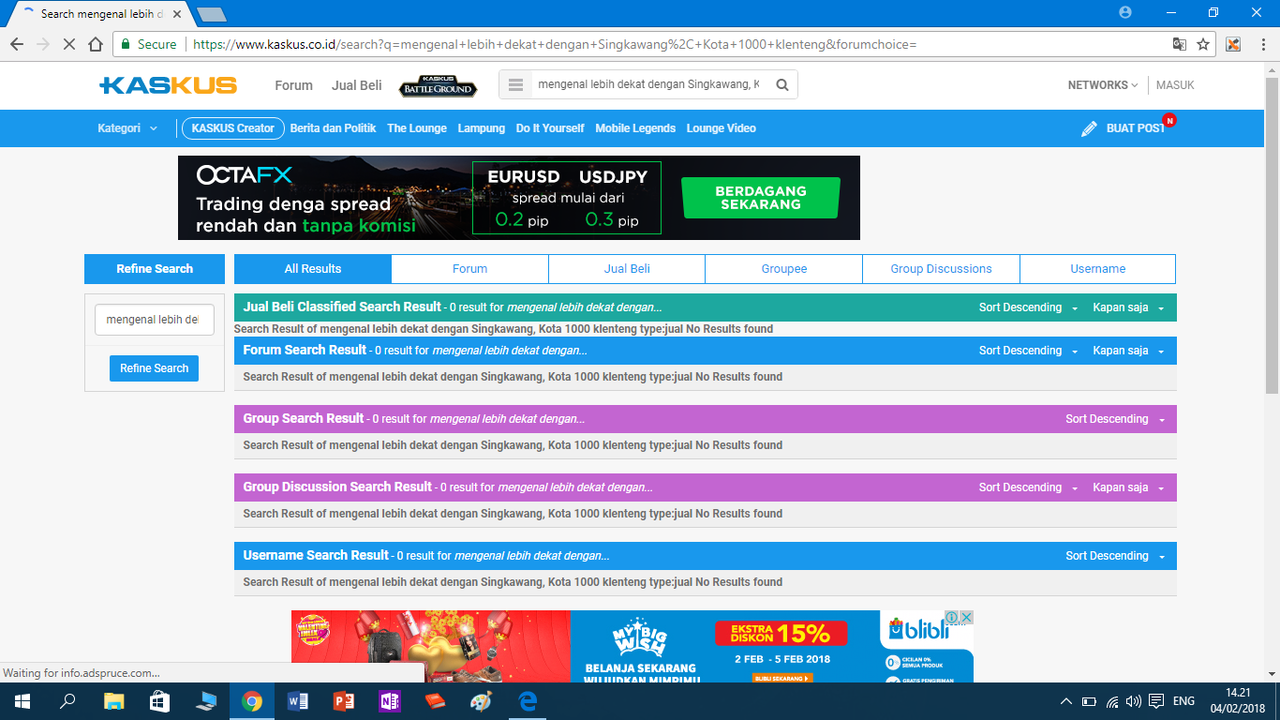1280x720 pixels.
Task: Open Sort Descending in Group Discussion results
Action: click(x=1028, y=488)
